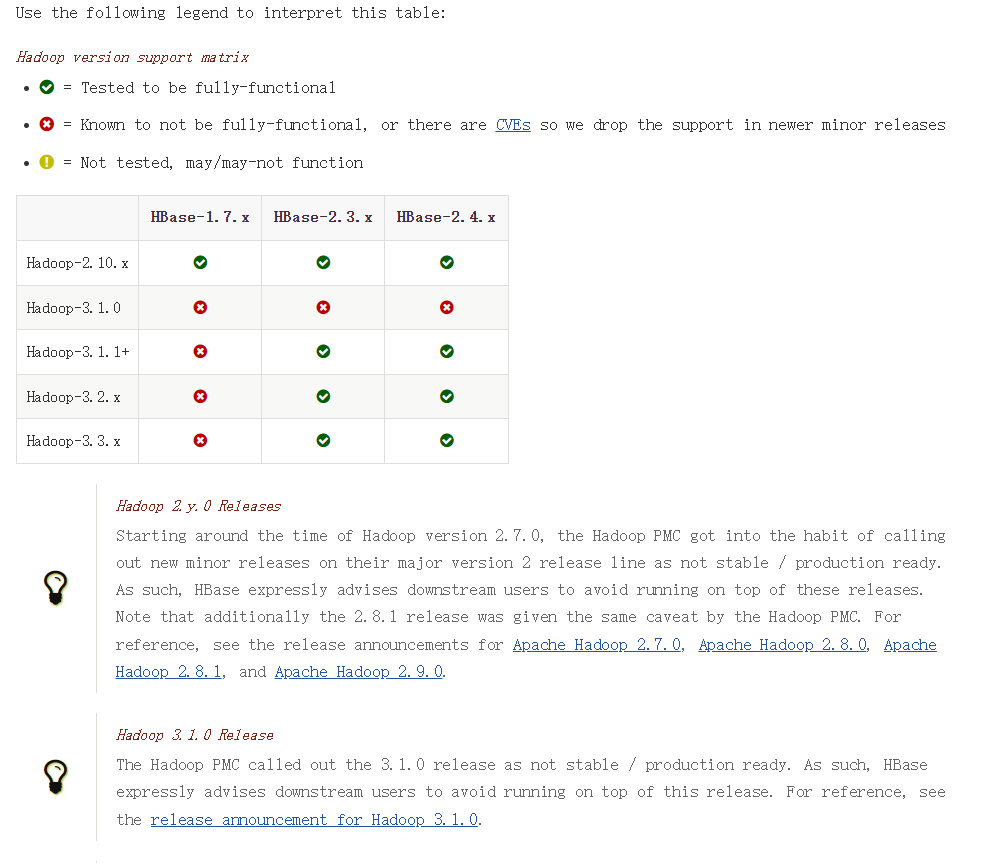1000x863 pixels.
Task: Click lightbulb tip icon beside Hadoop 2.y.0 Releases
Action: [55, 587]
